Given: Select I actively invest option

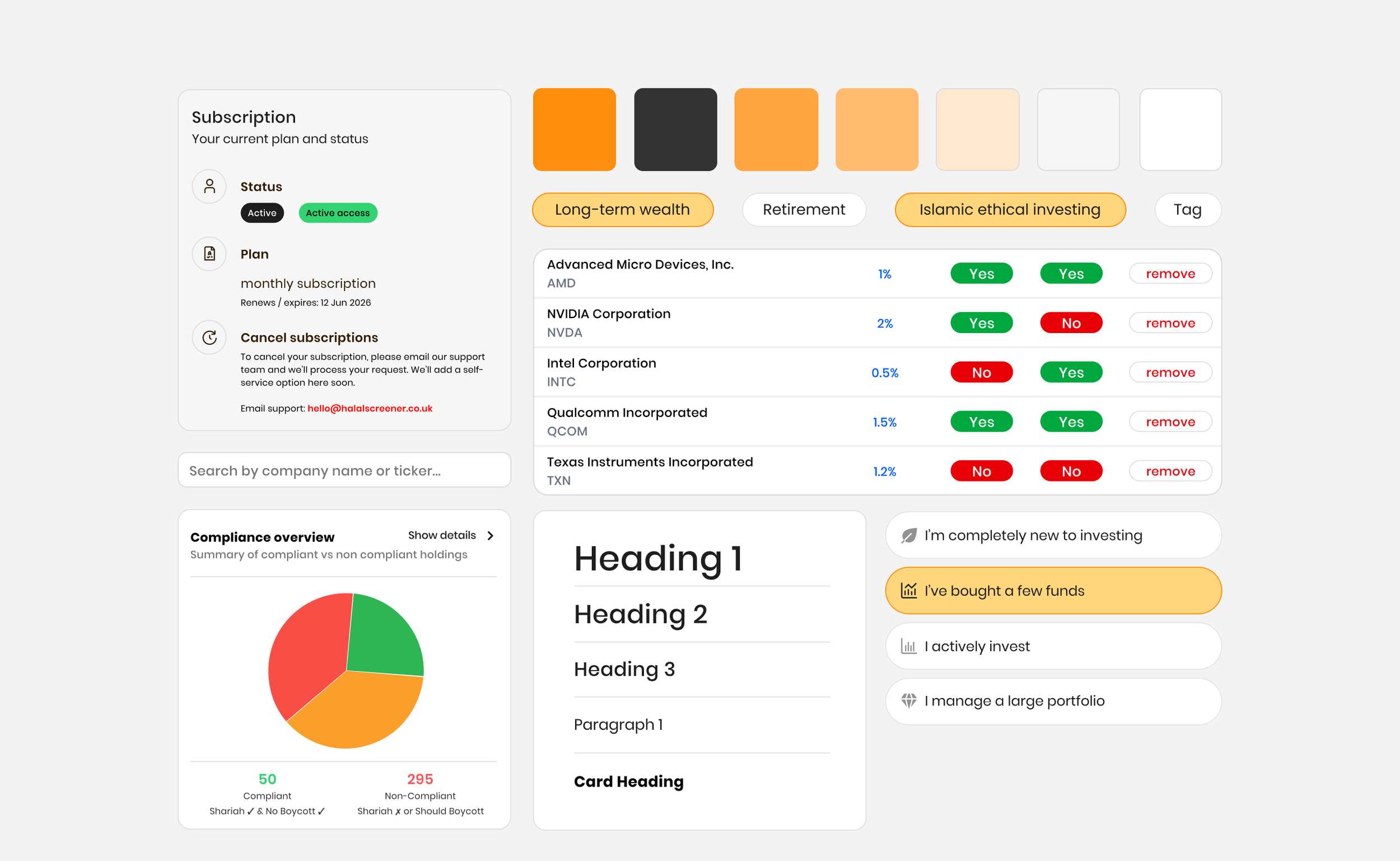Looking at the screenshot, I should pos(1053,647).
